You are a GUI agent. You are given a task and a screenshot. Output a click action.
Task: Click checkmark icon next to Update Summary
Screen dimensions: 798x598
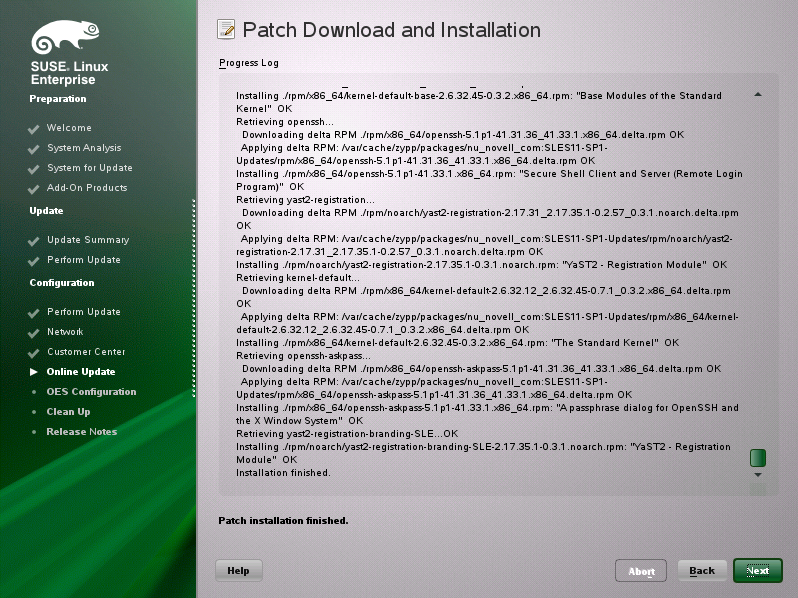point(34,241)
